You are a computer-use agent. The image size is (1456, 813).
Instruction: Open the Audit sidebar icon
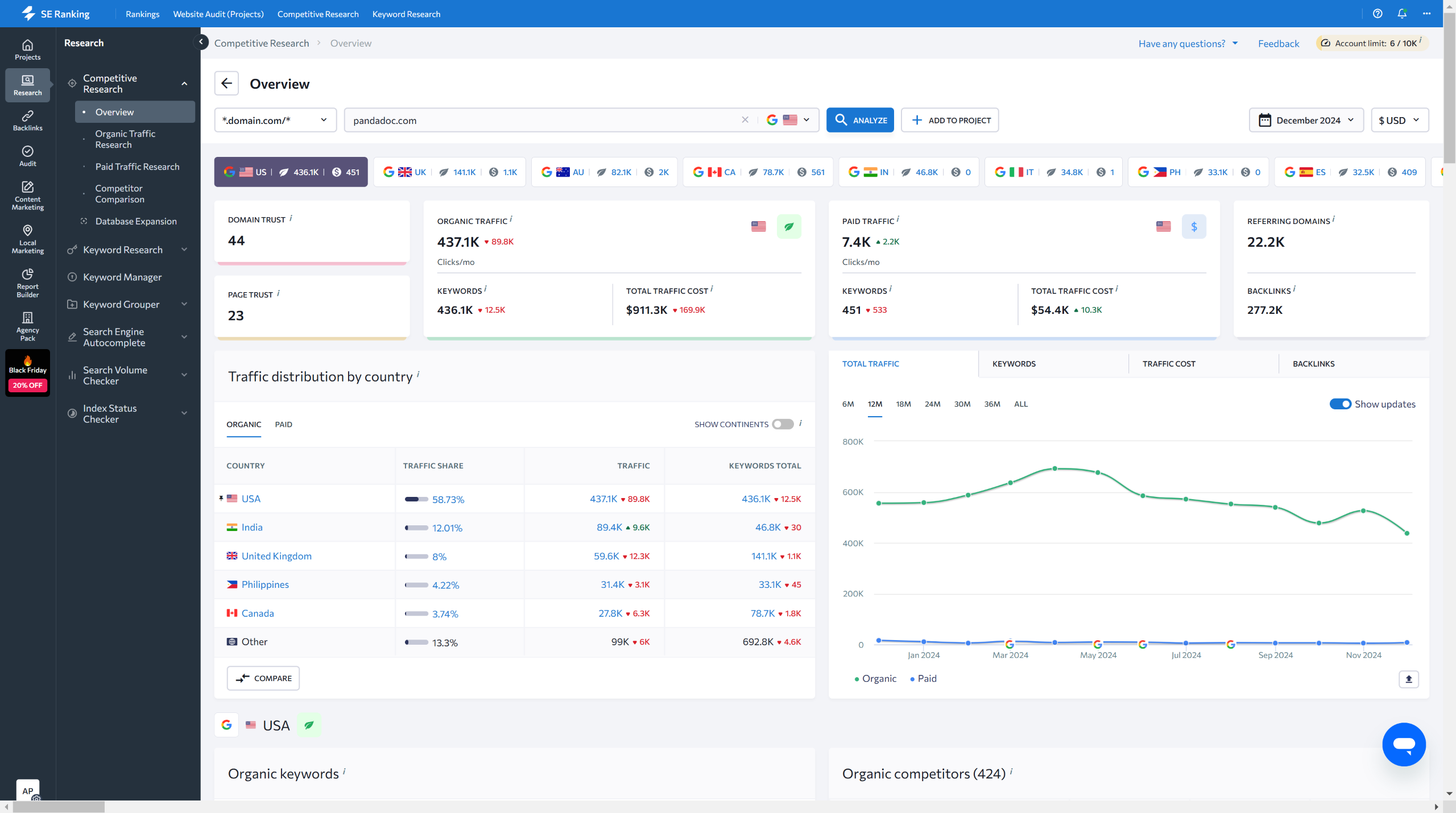click(x=27, y=156)
